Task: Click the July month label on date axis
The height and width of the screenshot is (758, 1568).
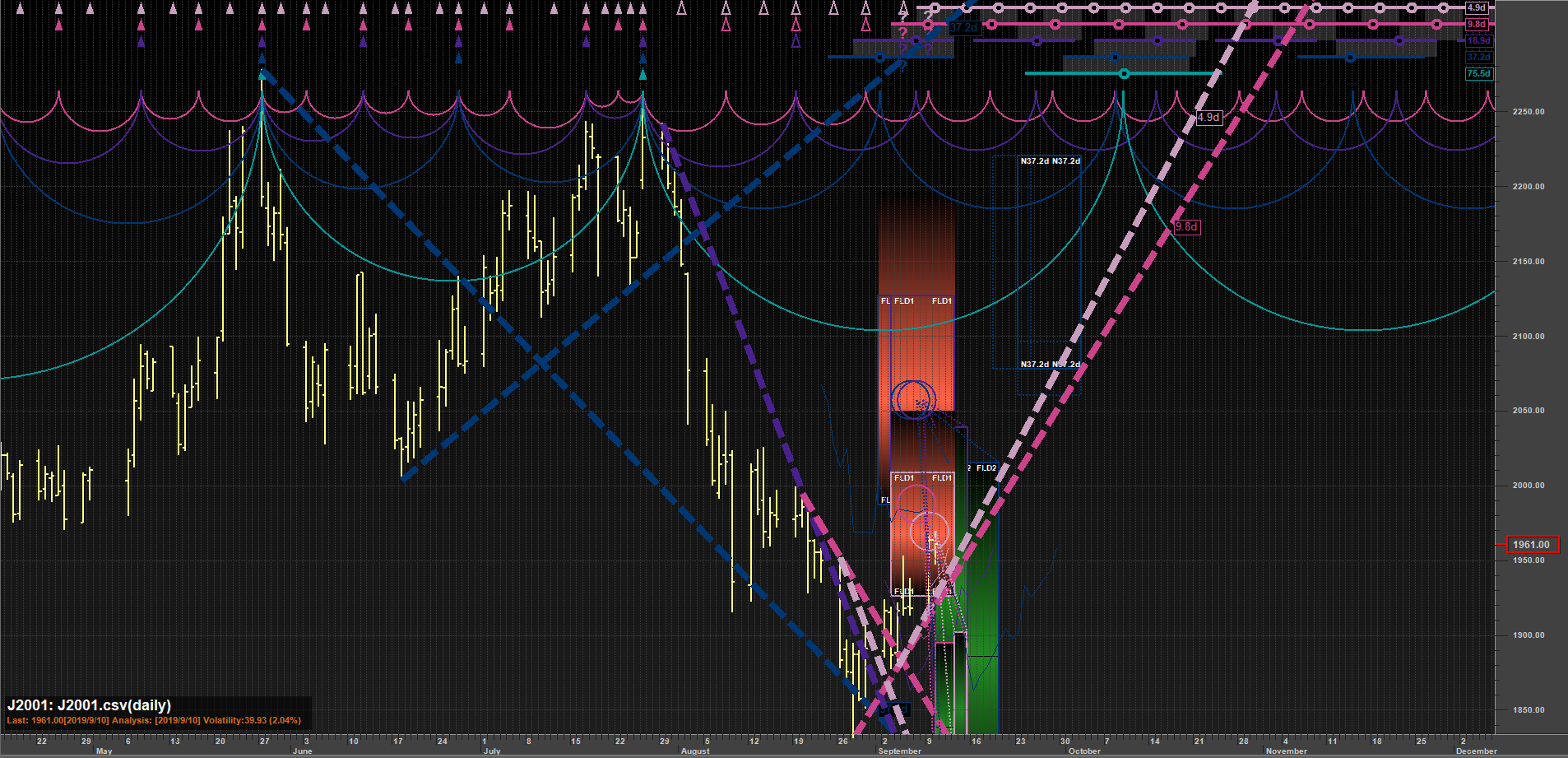Action: [x=492, y=751]
